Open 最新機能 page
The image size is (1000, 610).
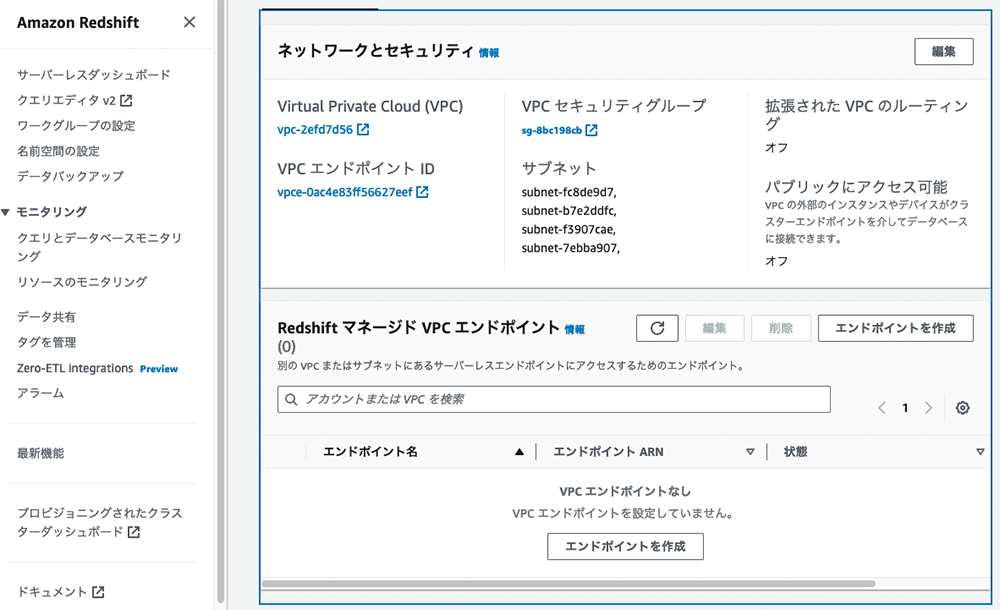click(40, 454)
